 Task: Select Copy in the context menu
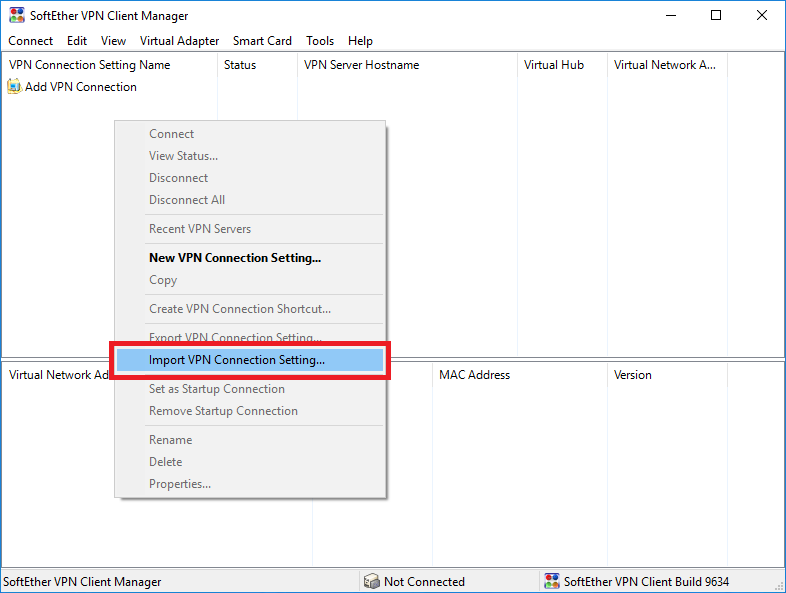coord(250,280)
